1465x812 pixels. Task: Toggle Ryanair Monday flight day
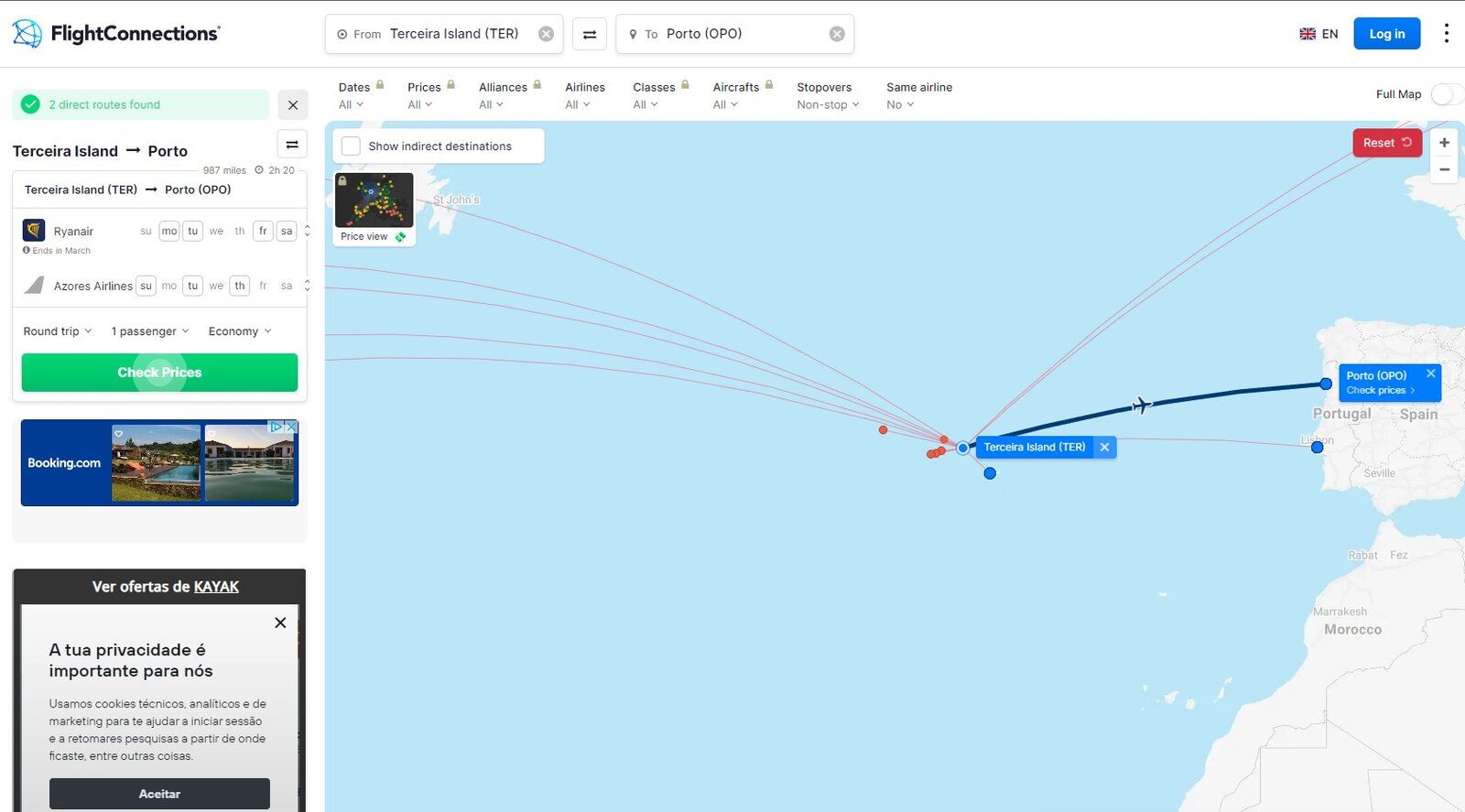169,231
